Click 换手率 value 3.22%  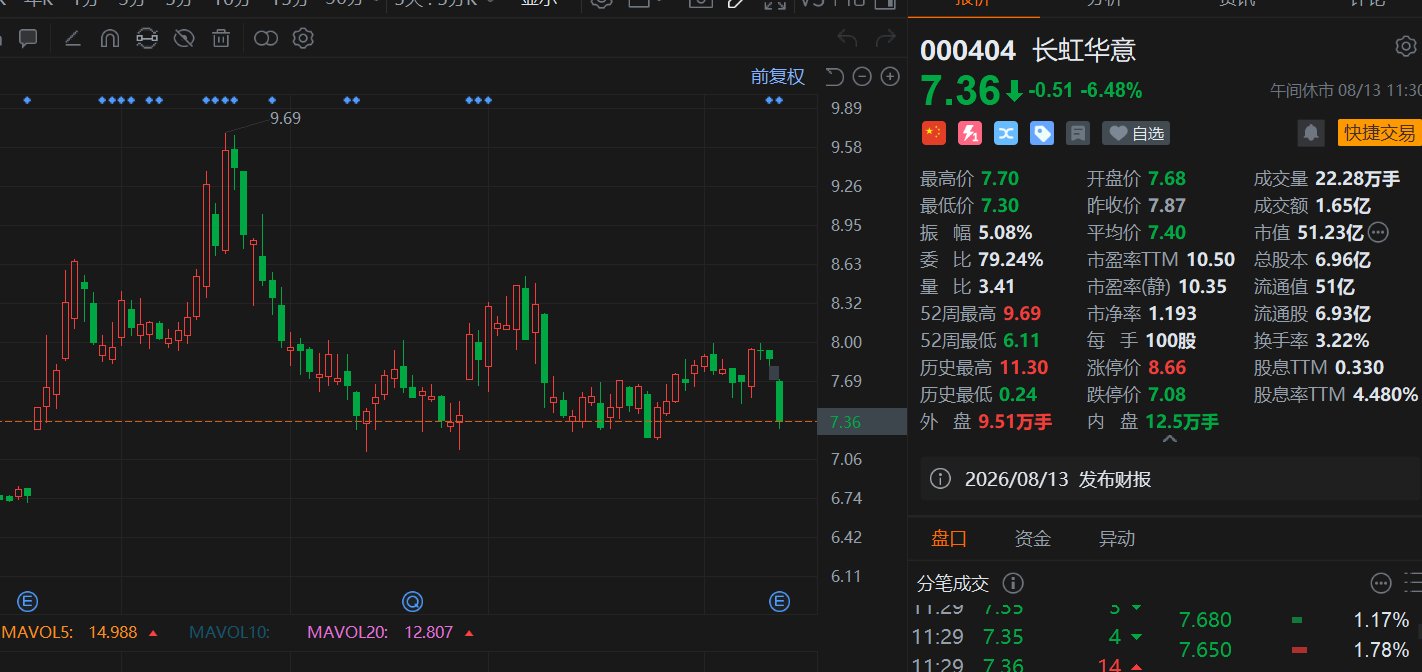pyautogui.click(x=1342, y=340)
